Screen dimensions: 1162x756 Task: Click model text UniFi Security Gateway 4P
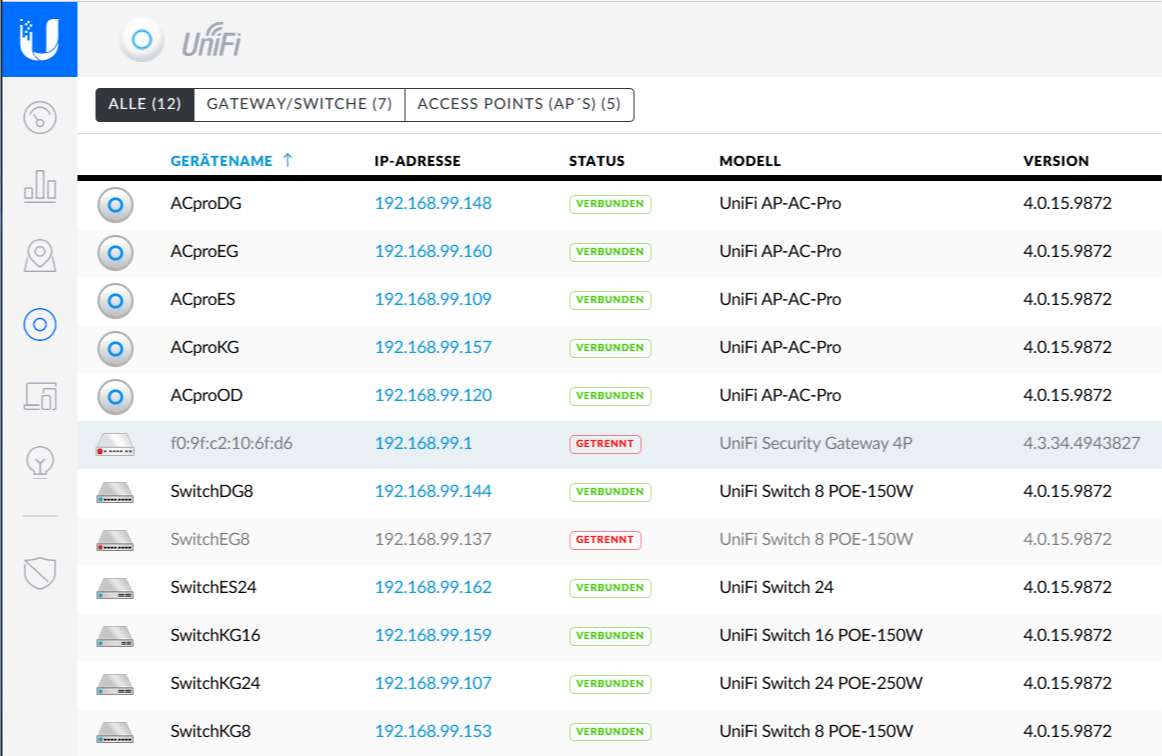point(815,443)
